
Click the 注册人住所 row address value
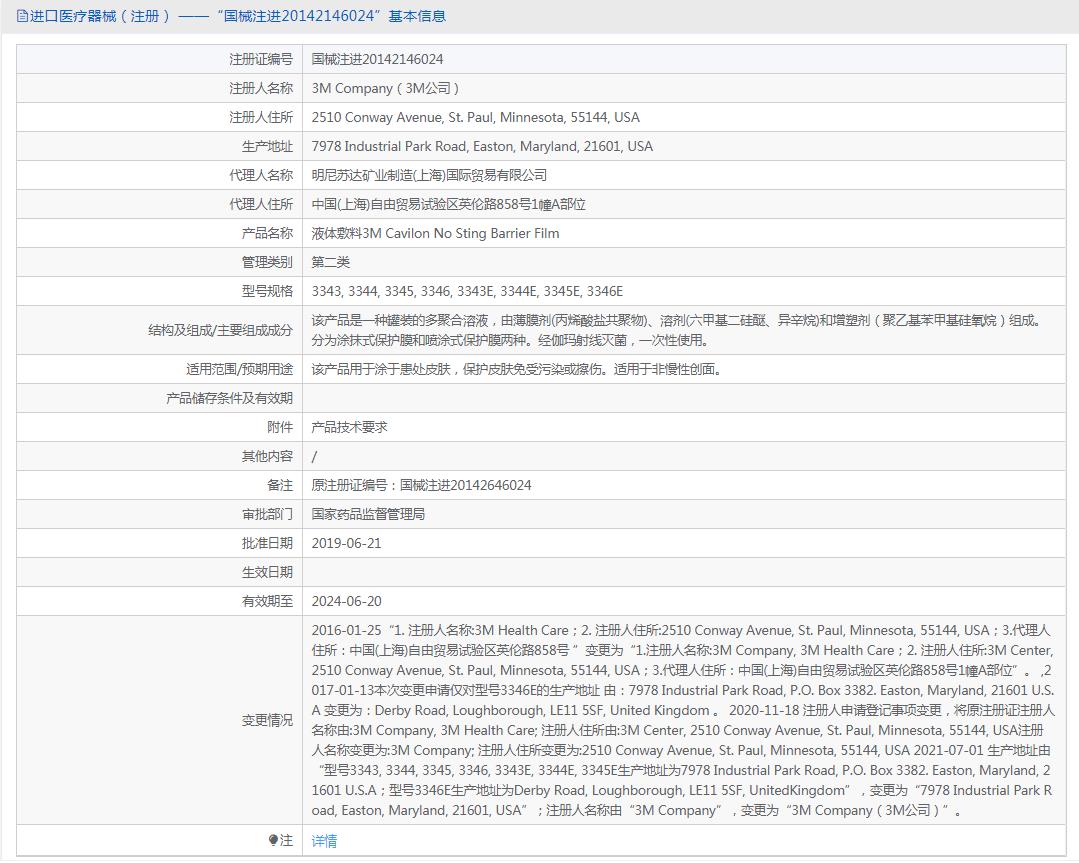pyautogui.click(x=476, y=118)
